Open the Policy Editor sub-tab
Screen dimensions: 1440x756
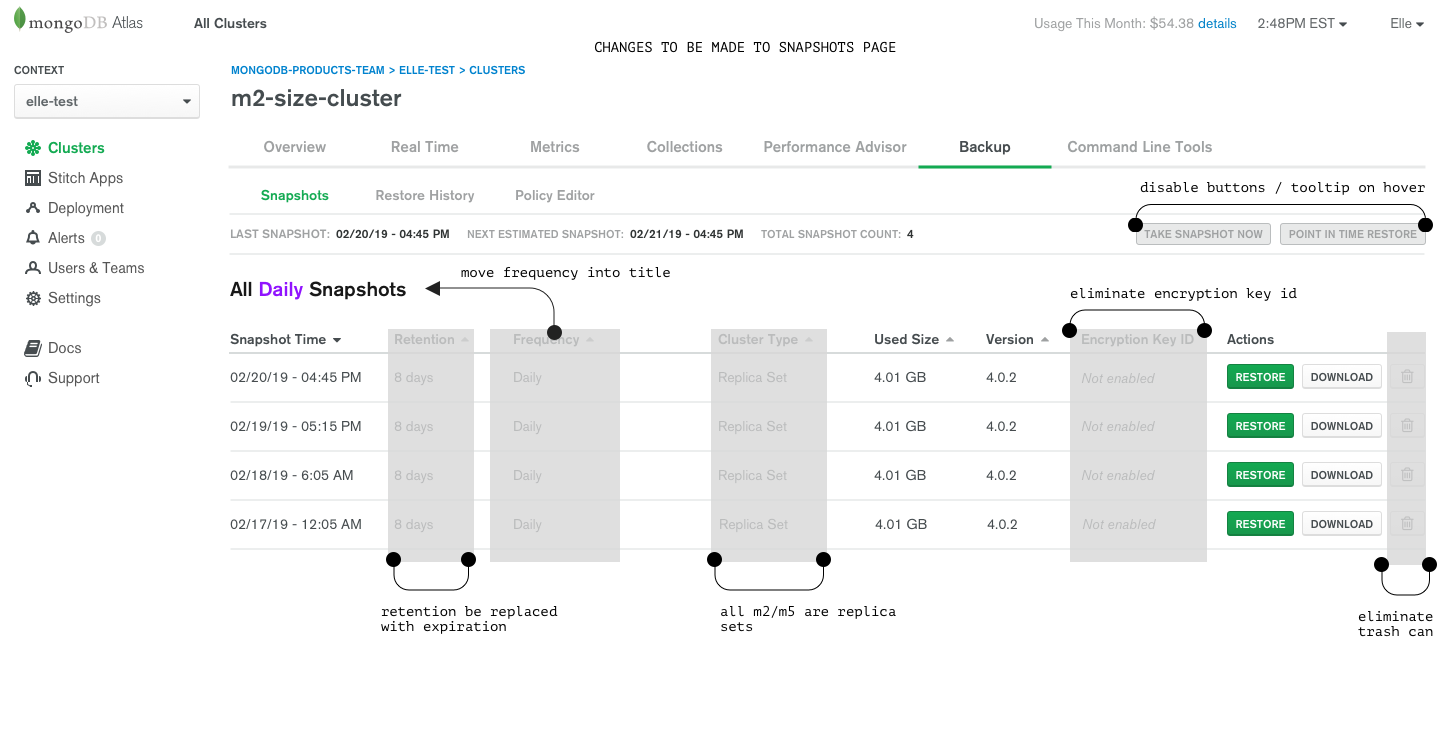coord(554,196)
